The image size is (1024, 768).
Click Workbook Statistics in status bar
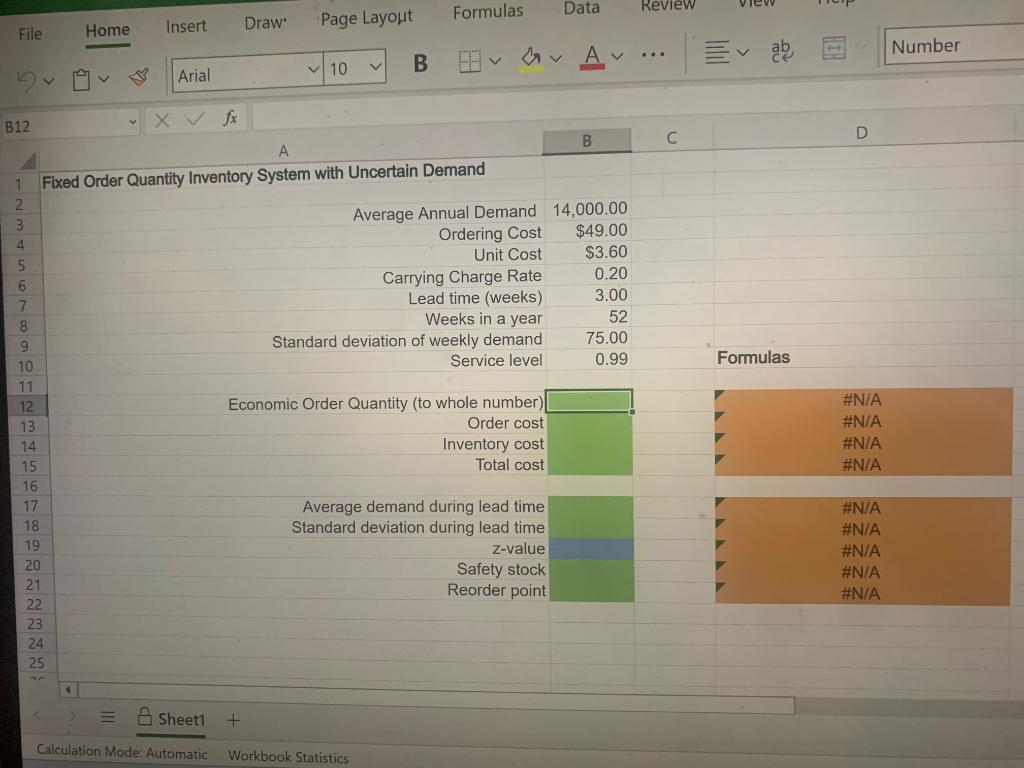(288, 757)
